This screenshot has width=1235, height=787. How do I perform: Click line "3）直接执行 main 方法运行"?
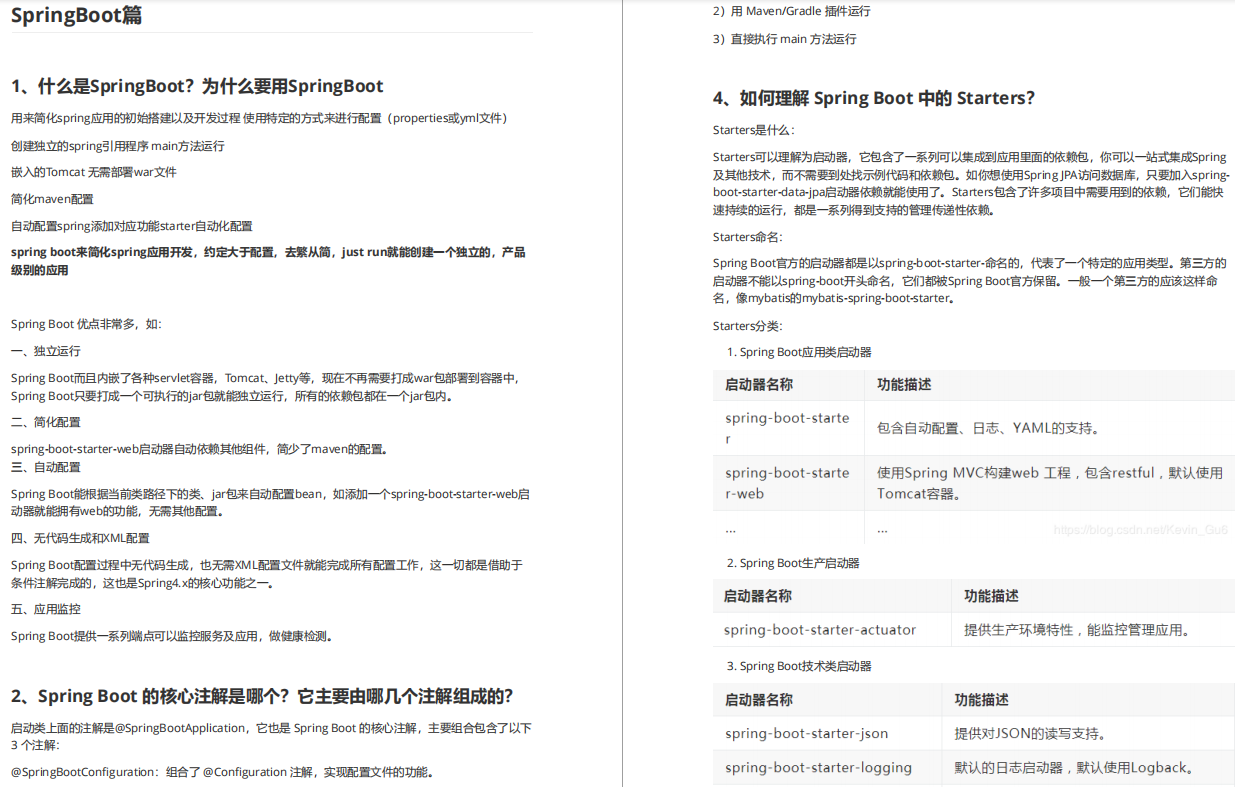point(785,39)
